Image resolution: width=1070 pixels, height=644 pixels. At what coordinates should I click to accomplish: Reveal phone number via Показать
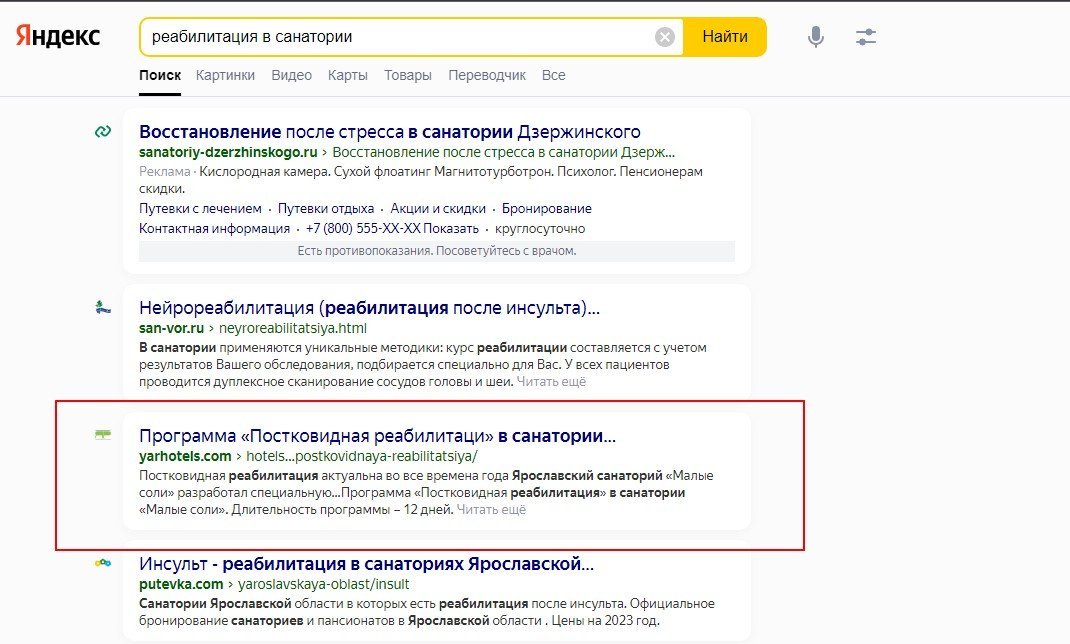pos(451,229)
